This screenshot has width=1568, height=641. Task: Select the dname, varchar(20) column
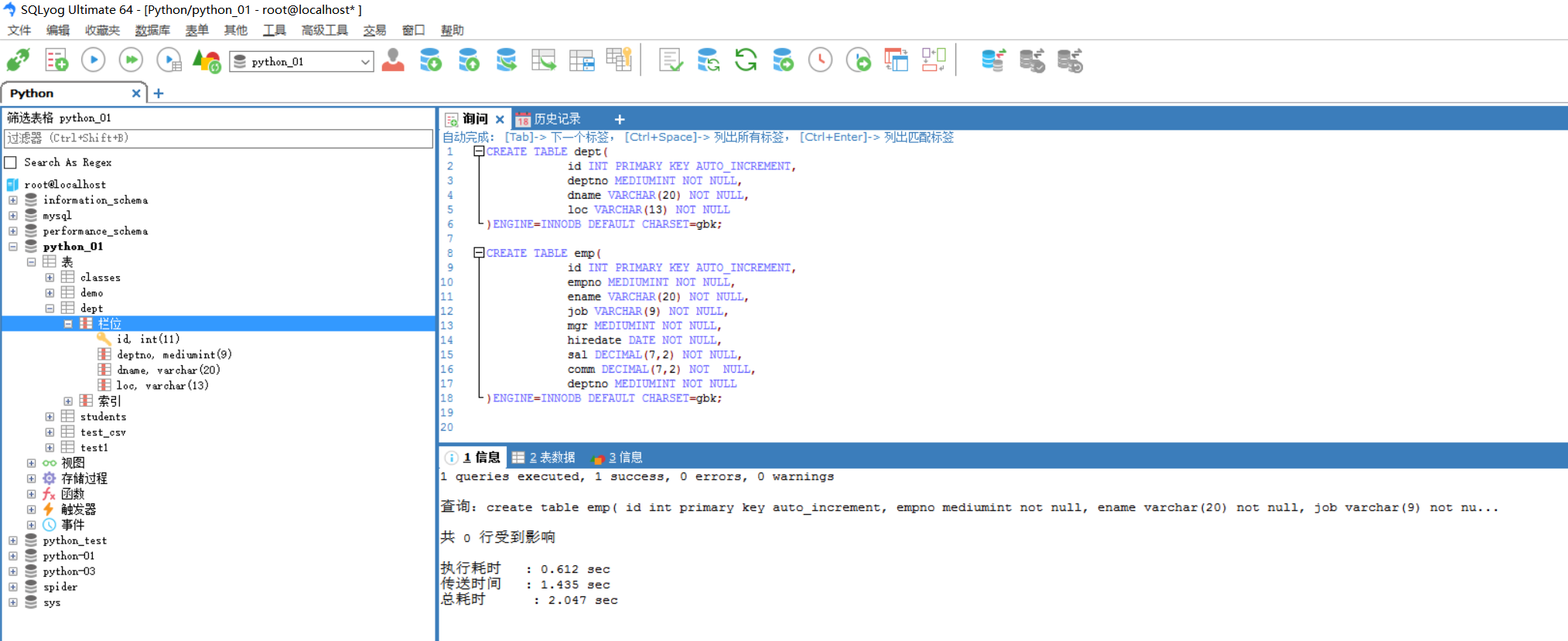point(169,370)
